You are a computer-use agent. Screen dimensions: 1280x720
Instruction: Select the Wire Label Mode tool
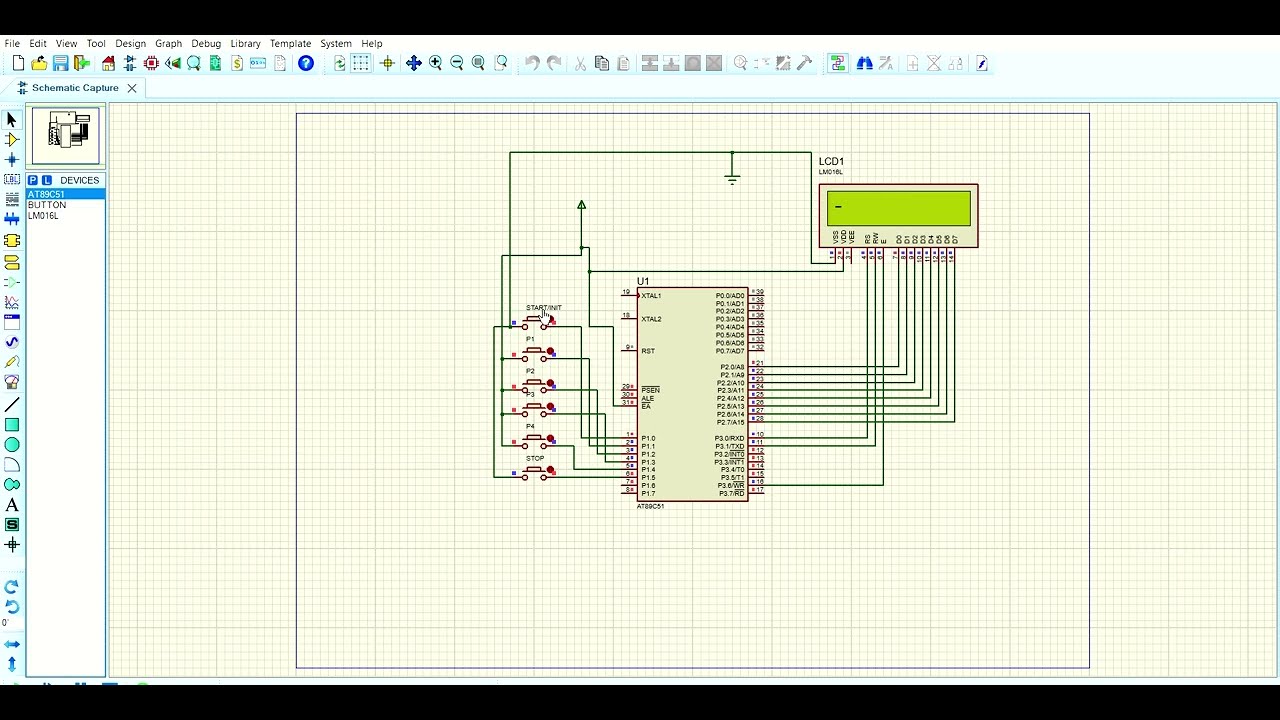(12, 180)
